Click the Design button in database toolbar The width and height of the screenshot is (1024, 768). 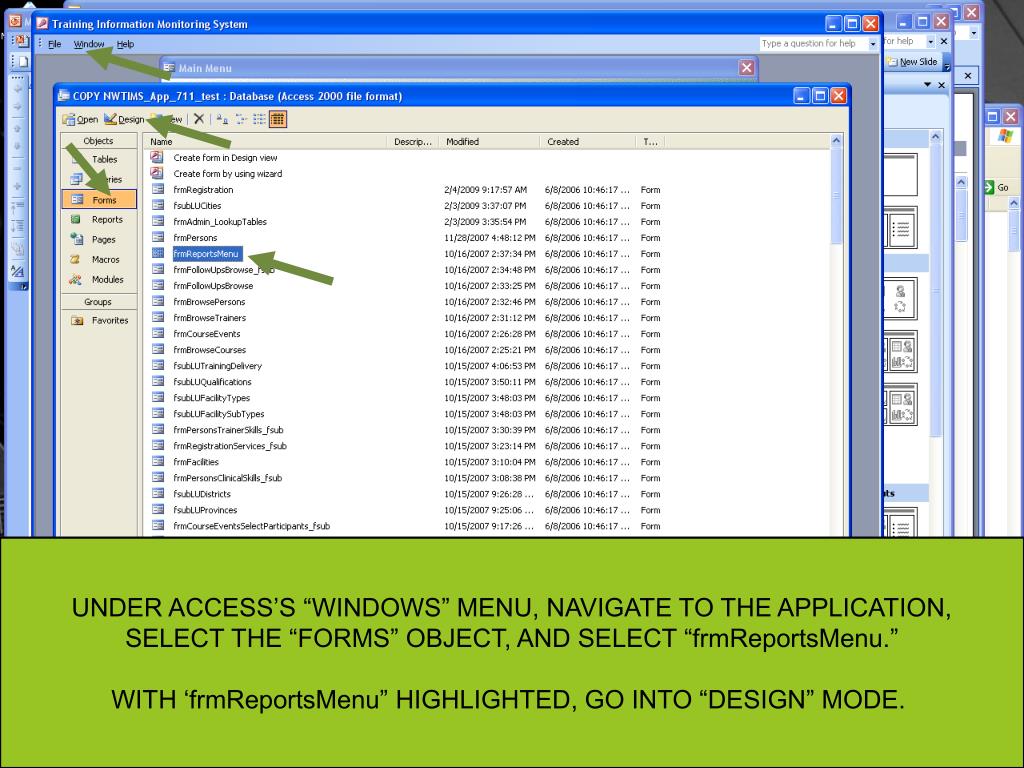point(124,120)
